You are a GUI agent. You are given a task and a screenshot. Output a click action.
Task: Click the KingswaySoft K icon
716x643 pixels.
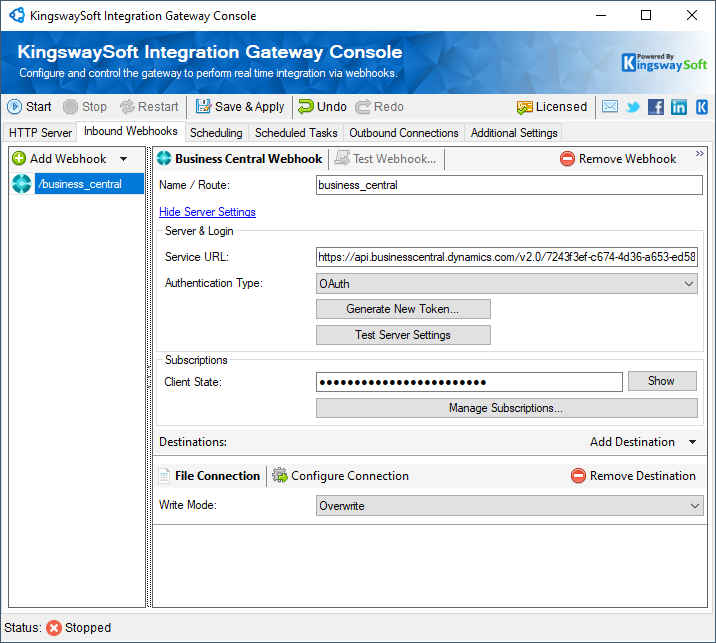point(701,107)
